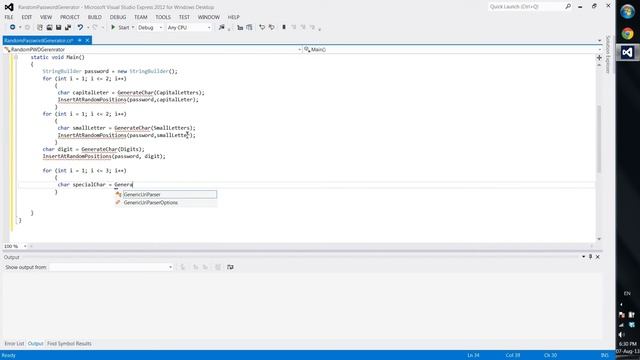The image size is (640, 360).
Task: Collapse the Main() method outline
Action: 16,58
